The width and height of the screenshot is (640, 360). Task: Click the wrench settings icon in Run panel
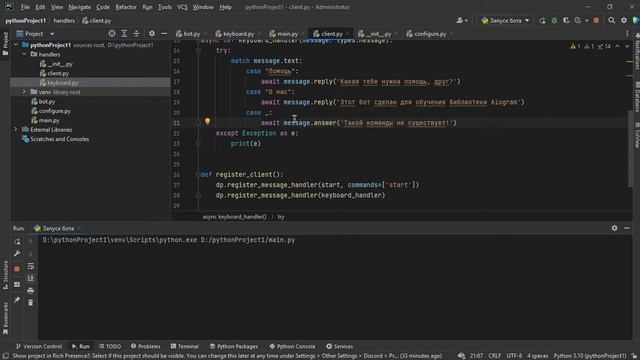(x=17, y=254)
